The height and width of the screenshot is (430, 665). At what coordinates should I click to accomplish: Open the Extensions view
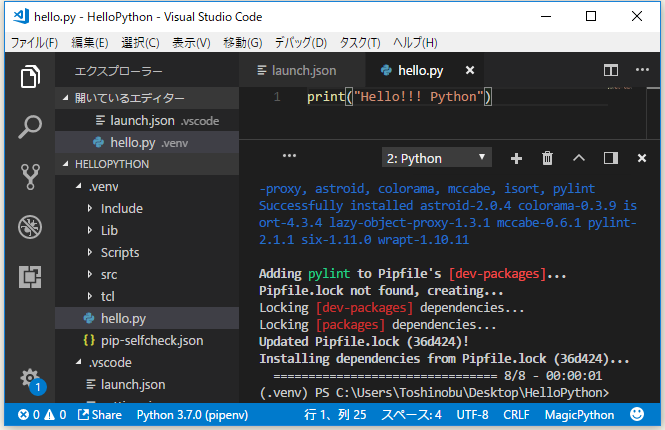30,277
